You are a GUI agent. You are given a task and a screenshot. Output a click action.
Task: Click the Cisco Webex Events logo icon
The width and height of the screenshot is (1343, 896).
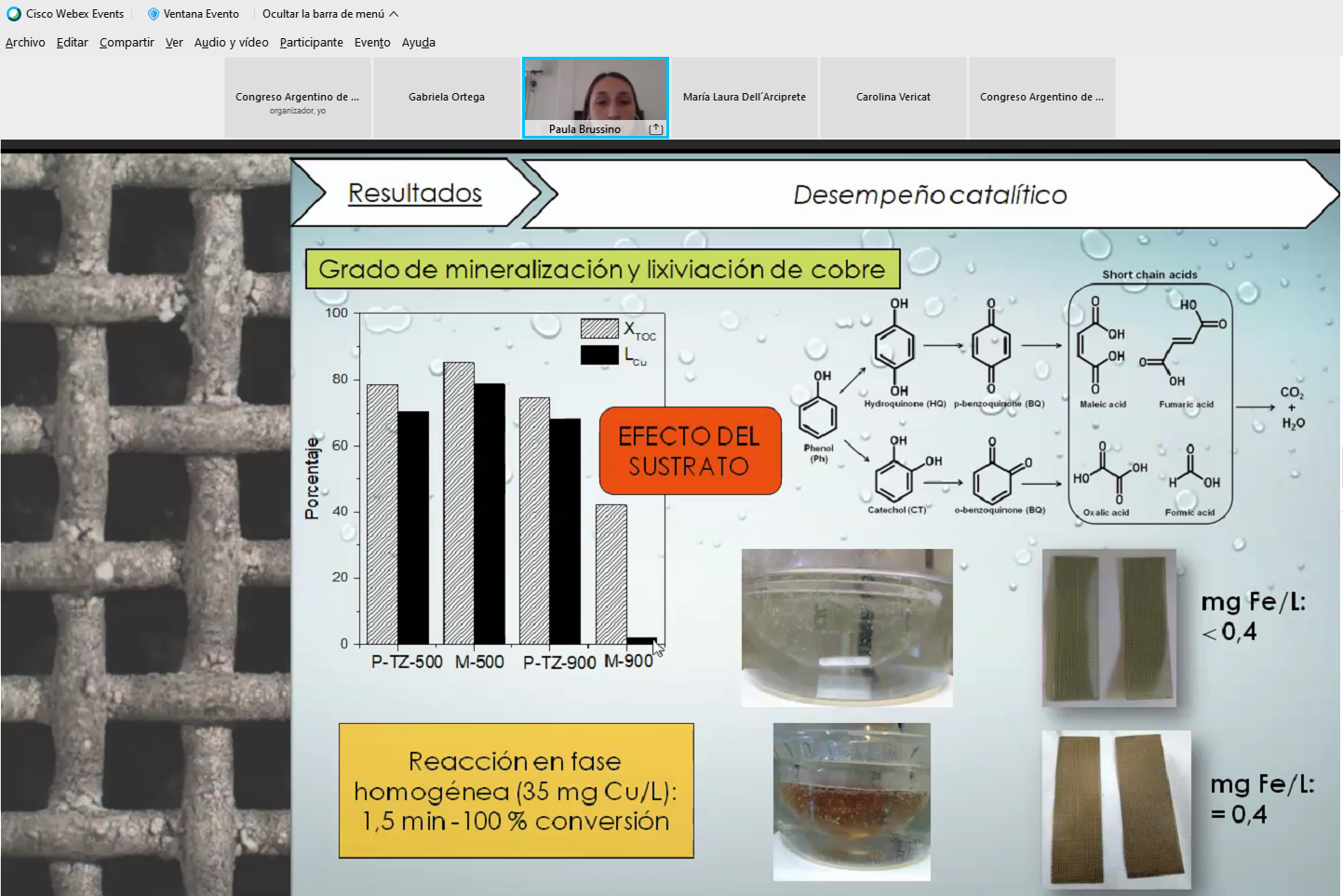tap(14, 14)
